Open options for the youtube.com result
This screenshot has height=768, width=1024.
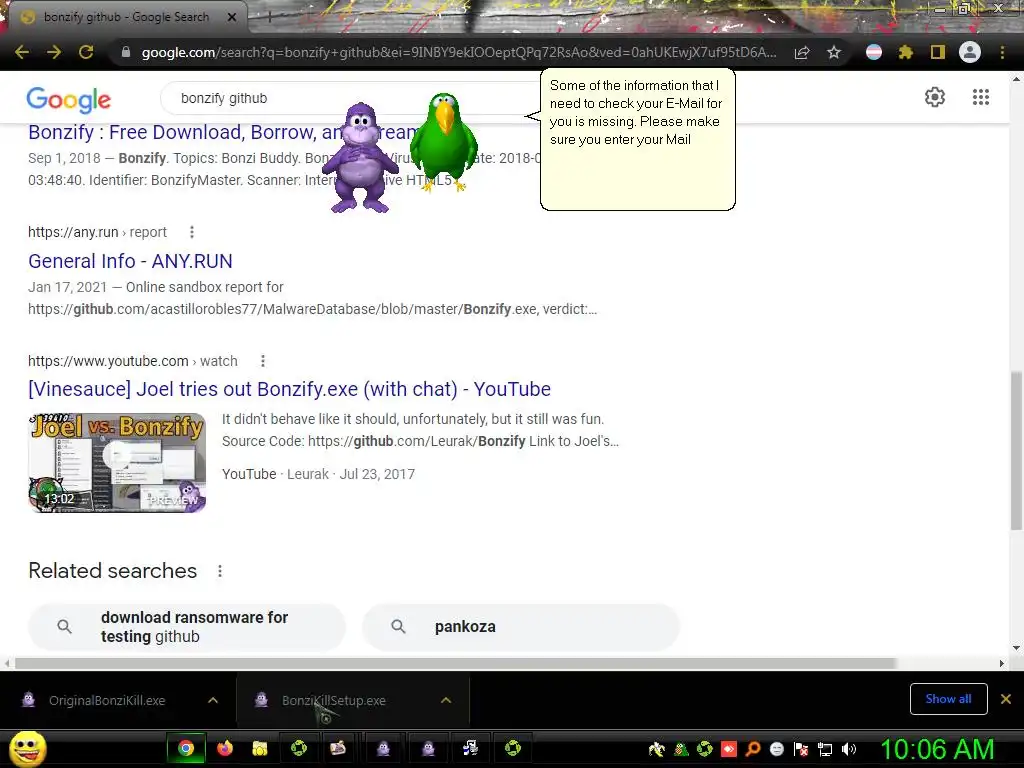tap(263, 361)
